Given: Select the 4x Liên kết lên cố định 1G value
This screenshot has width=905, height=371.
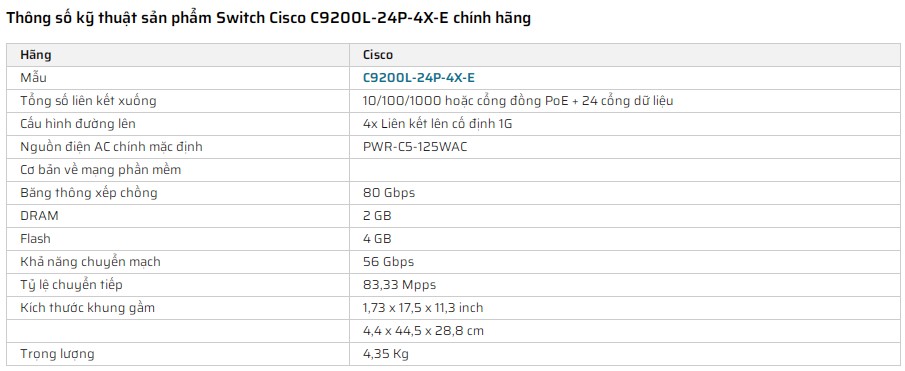Looking at the screenshot, I should (x=438, y=124).
